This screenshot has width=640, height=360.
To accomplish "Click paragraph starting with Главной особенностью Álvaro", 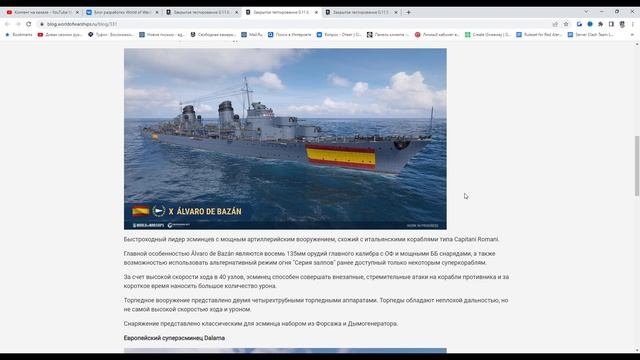I will 309,258.
